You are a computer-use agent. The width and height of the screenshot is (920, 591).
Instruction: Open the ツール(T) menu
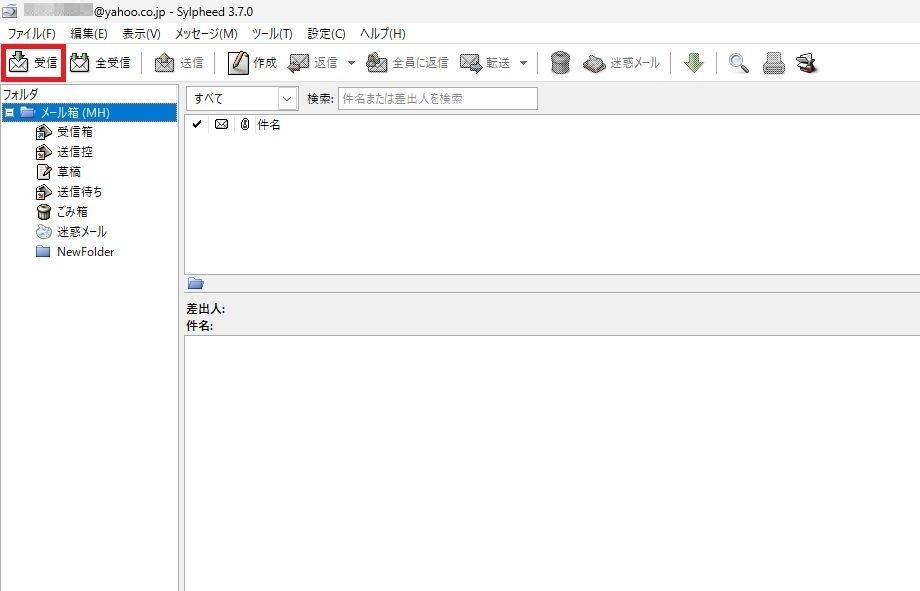coord(272,34)
